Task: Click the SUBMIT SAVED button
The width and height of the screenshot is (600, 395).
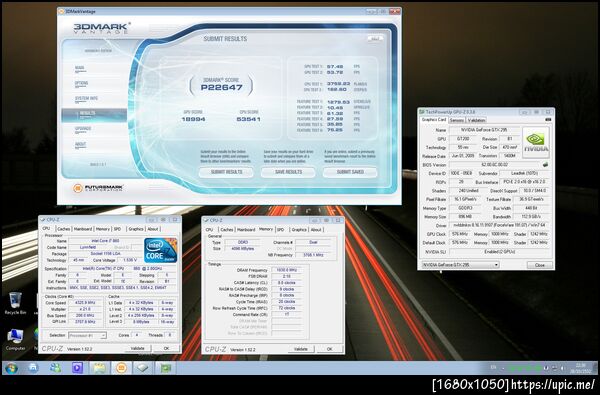Action: click(350, 172)
